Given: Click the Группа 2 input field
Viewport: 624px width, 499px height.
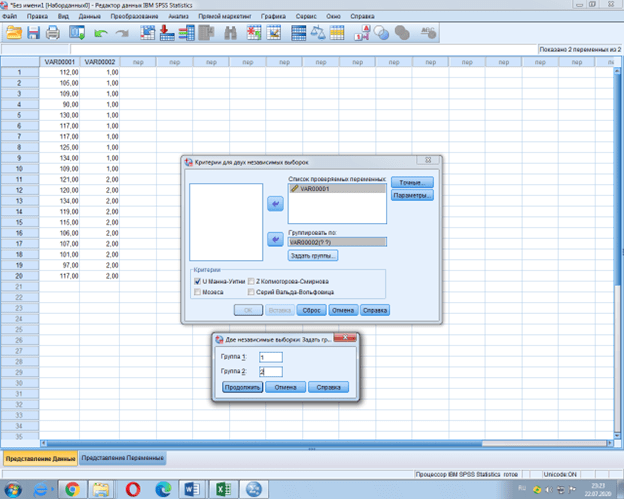Looking at the screenshot, I should (271, 372).
